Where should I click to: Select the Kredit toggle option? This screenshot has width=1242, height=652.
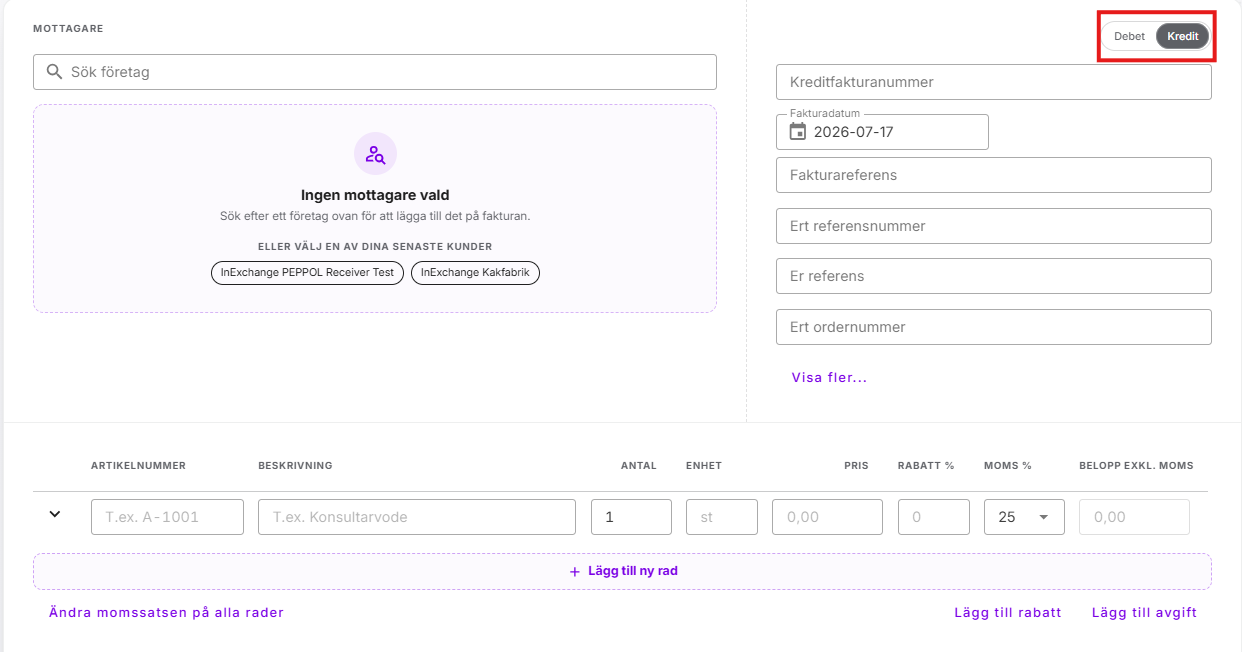(1183, 36)
